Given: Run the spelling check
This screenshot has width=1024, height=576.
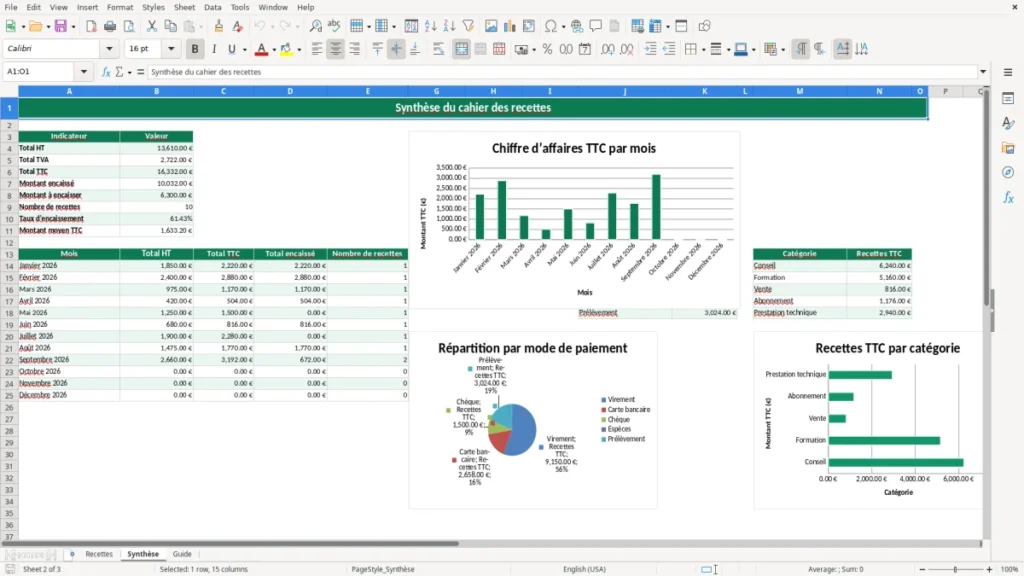Looking at the screenshot, I should coord(334,26).
